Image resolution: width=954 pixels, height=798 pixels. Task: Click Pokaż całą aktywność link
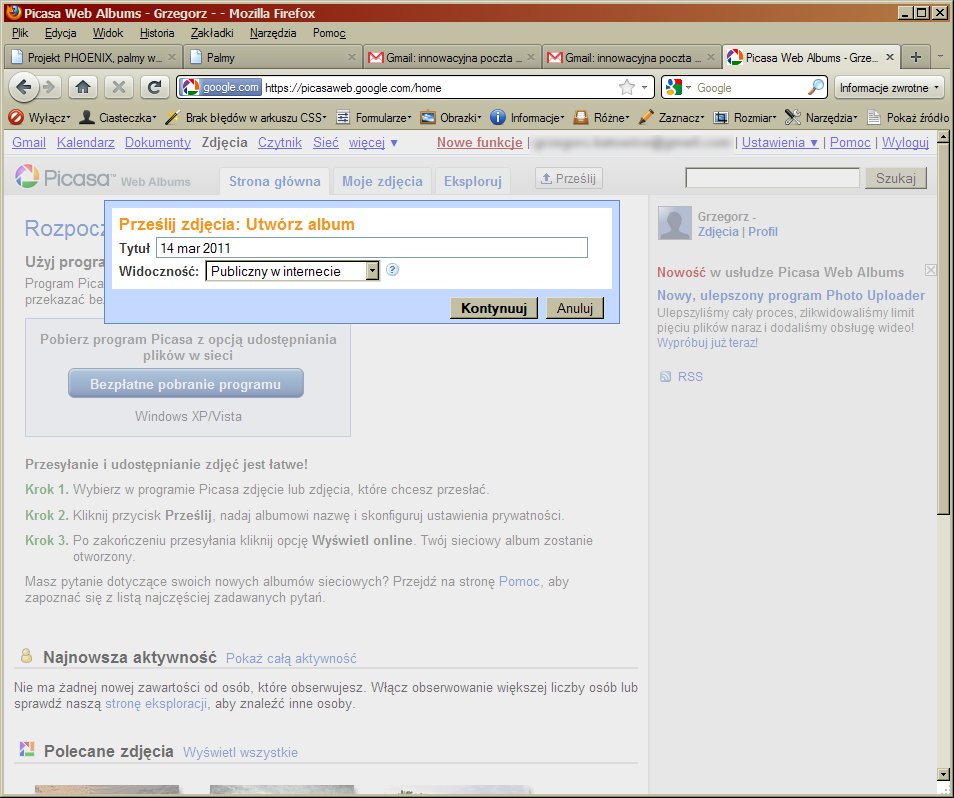[291, 658]
